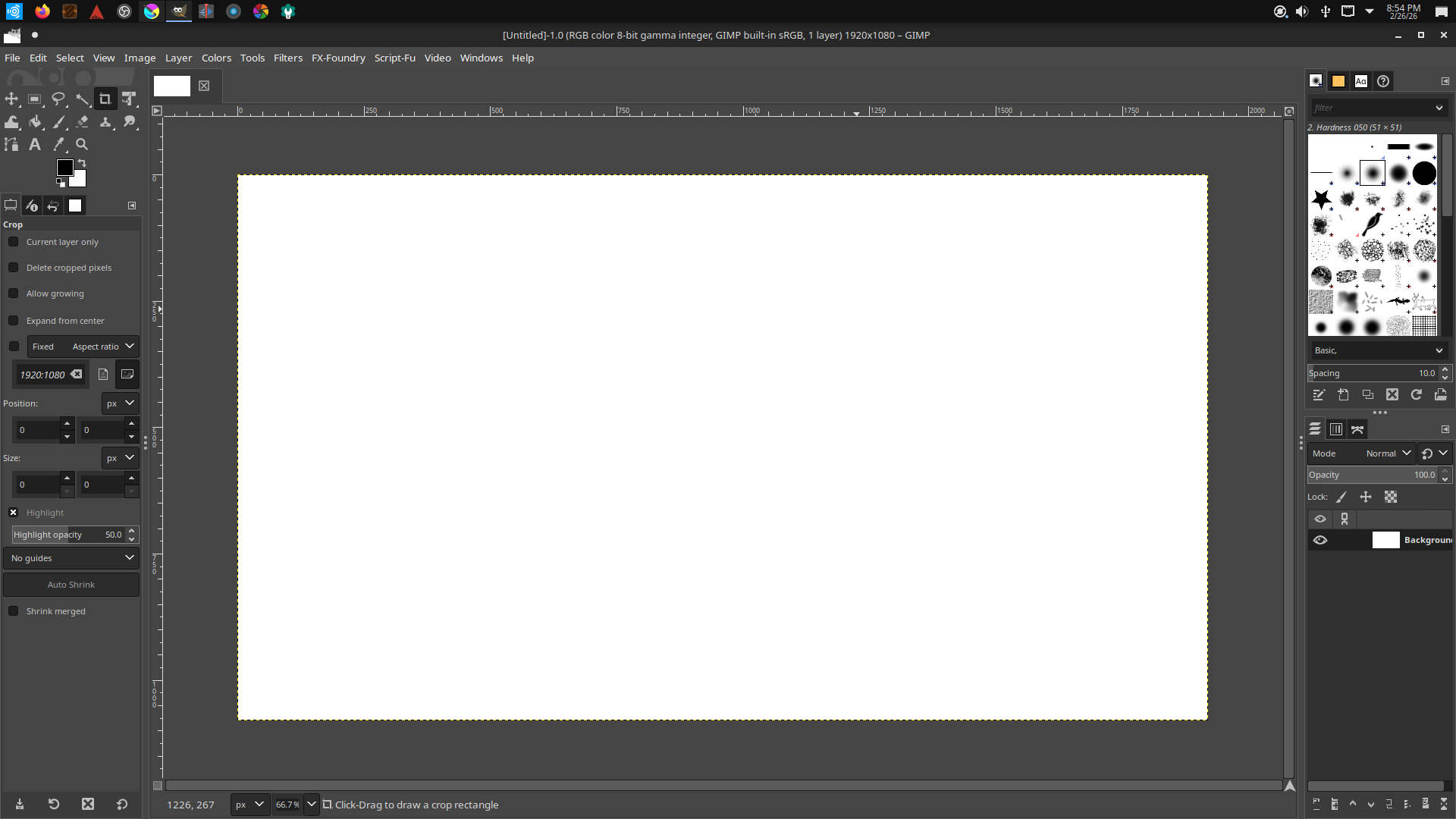Toggle Expand from center checkbox
The height and width of the screenshot is (819, 1456).
click(x=13, y=321)
